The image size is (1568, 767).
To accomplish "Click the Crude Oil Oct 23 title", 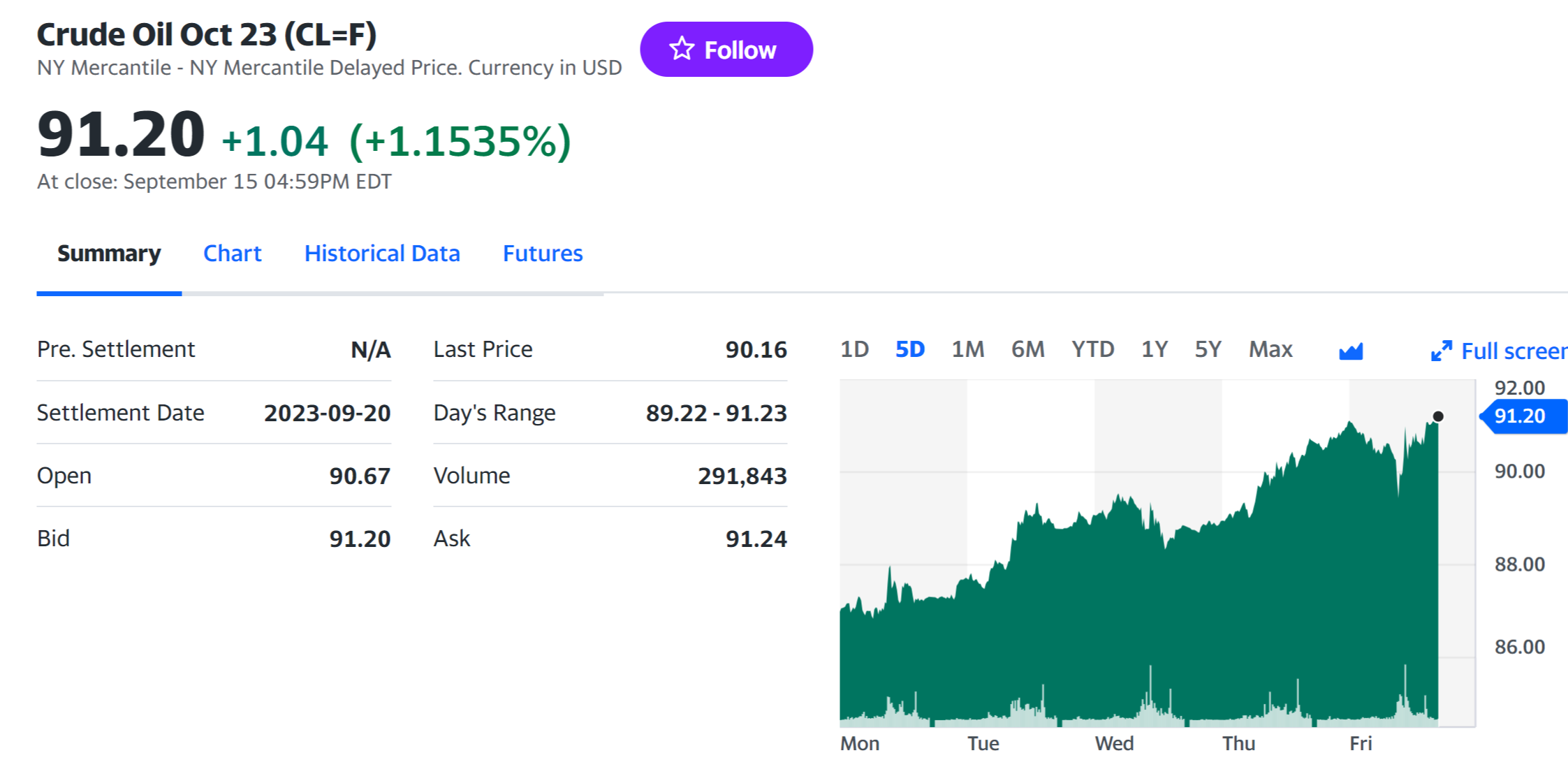I will click(x=207, y=35).
